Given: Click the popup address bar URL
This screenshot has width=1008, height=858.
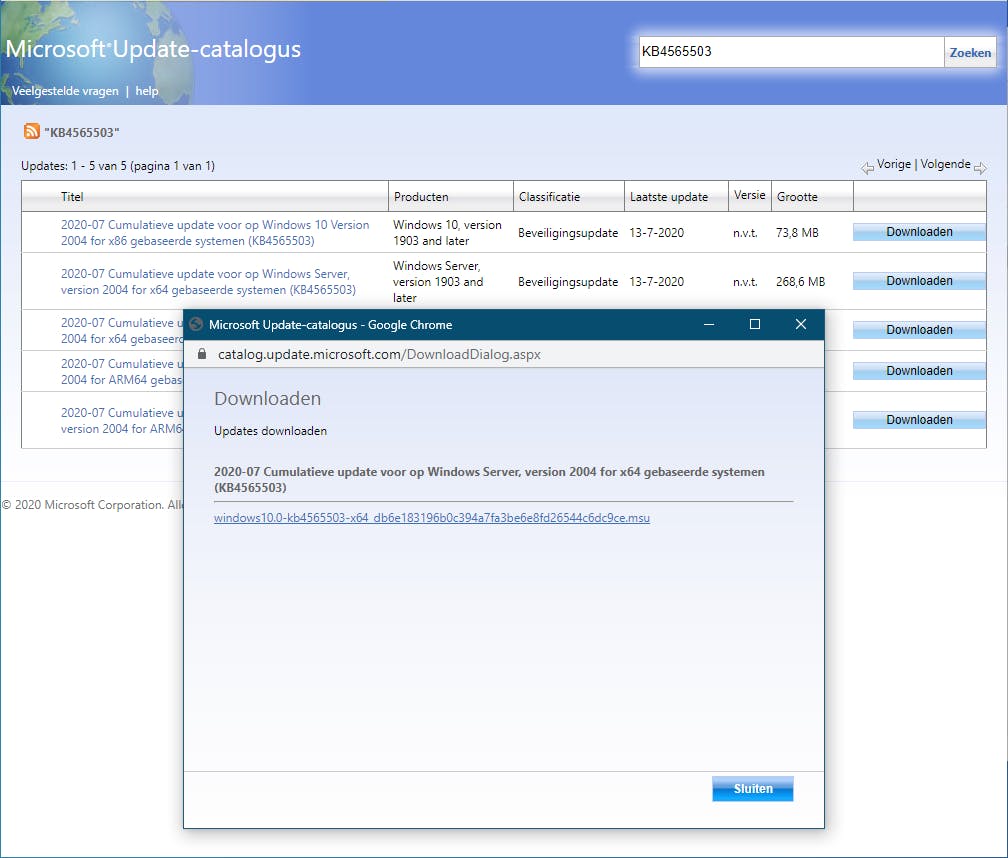Looking at the screenshot, I should coord(379,354).
